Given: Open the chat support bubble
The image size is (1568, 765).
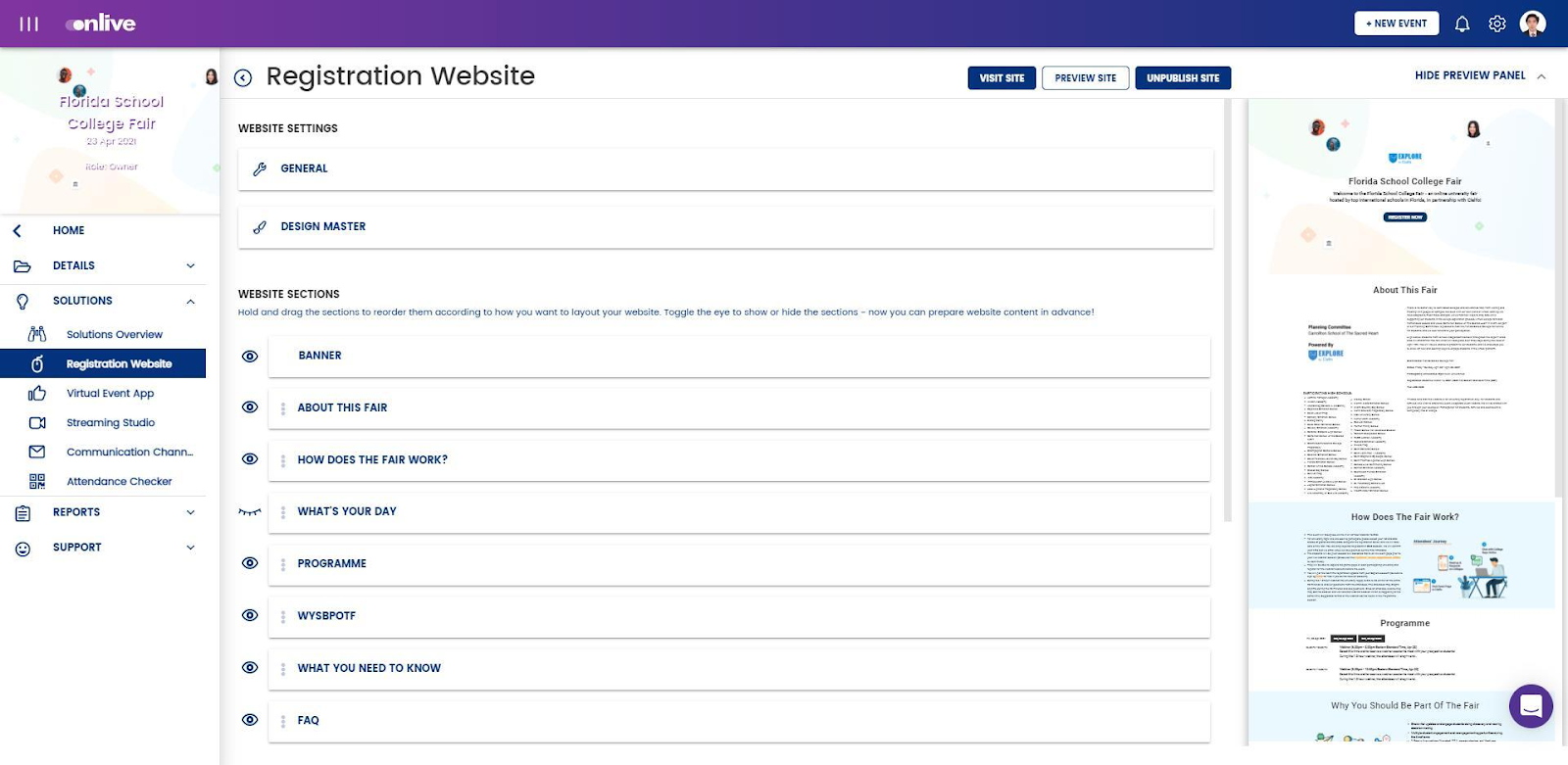Looking at the screenshot, I should point(1531,705).
